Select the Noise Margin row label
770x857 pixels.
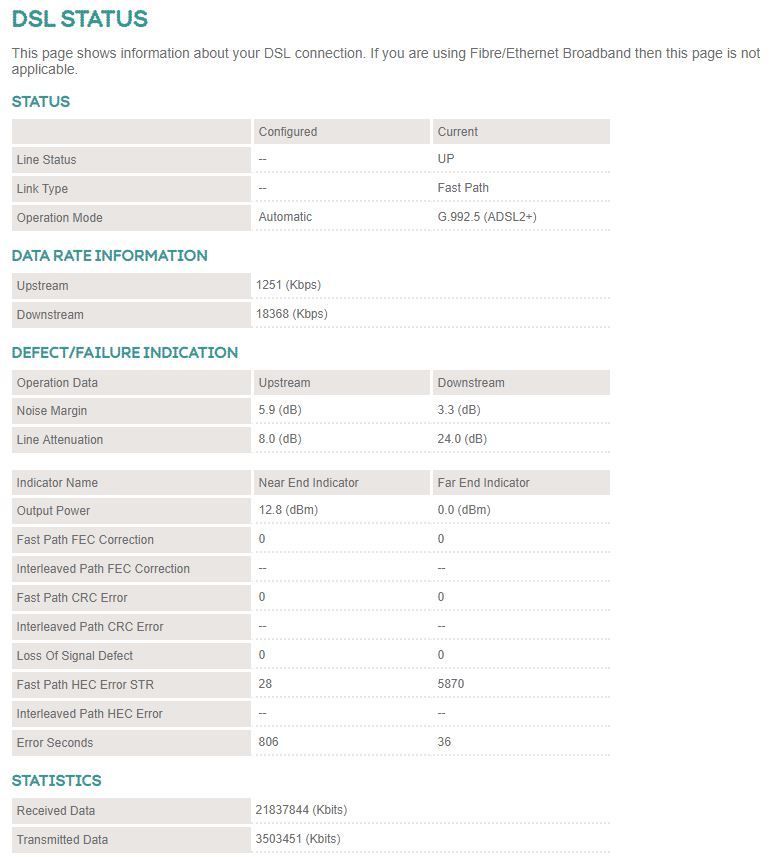[52, 410]
